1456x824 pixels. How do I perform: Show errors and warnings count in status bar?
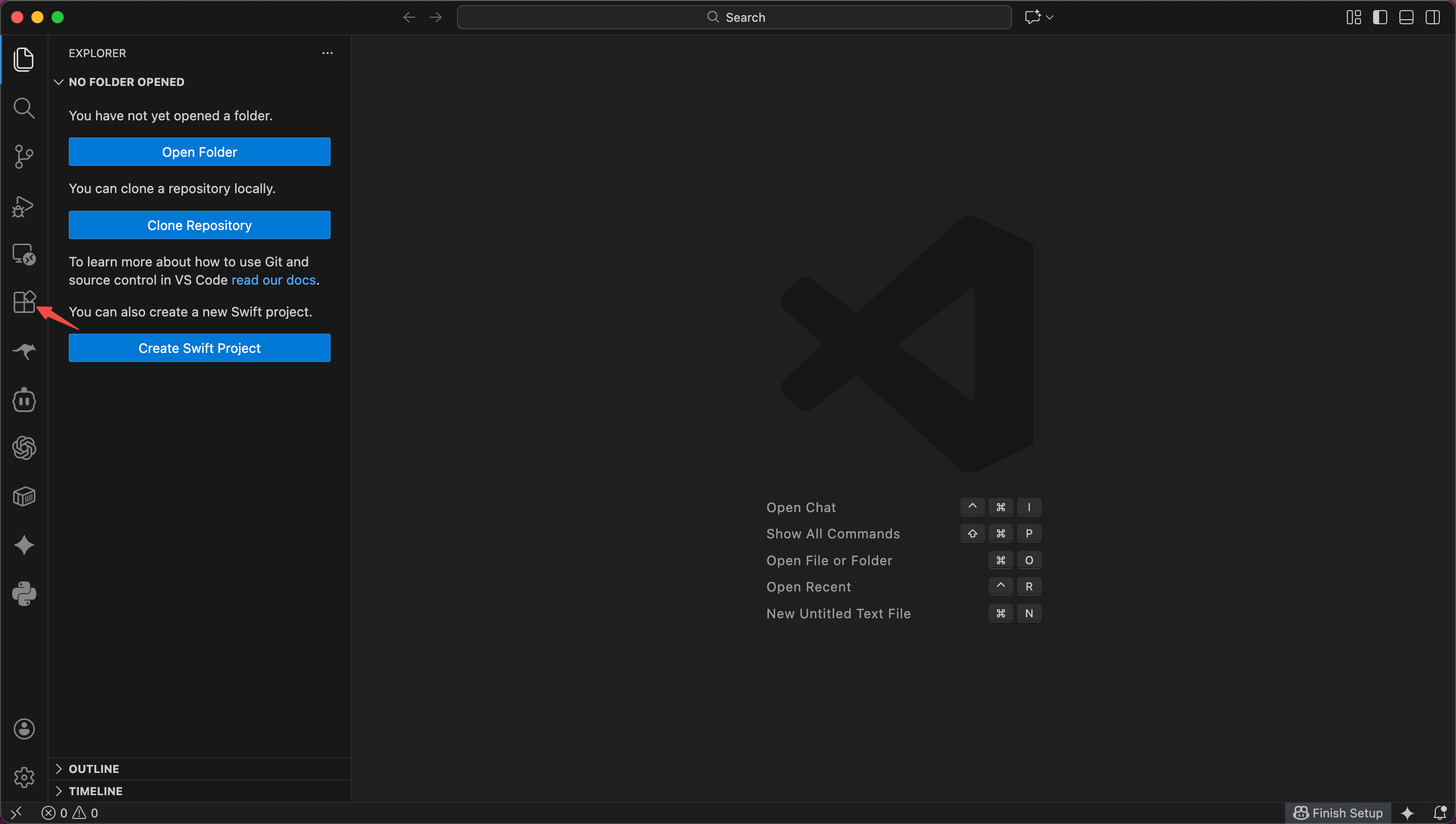pyautogui.click(x=70, y=813)
